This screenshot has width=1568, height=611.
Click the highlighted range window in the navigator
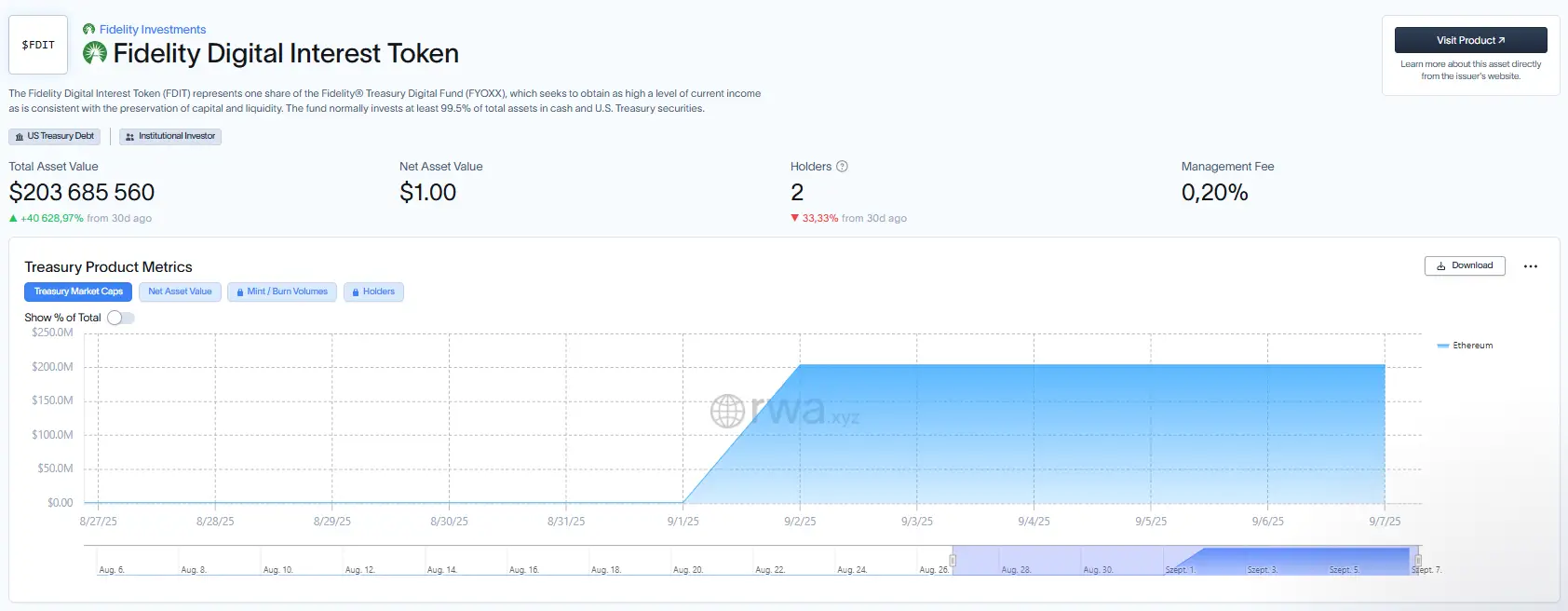click(1185, 561)
